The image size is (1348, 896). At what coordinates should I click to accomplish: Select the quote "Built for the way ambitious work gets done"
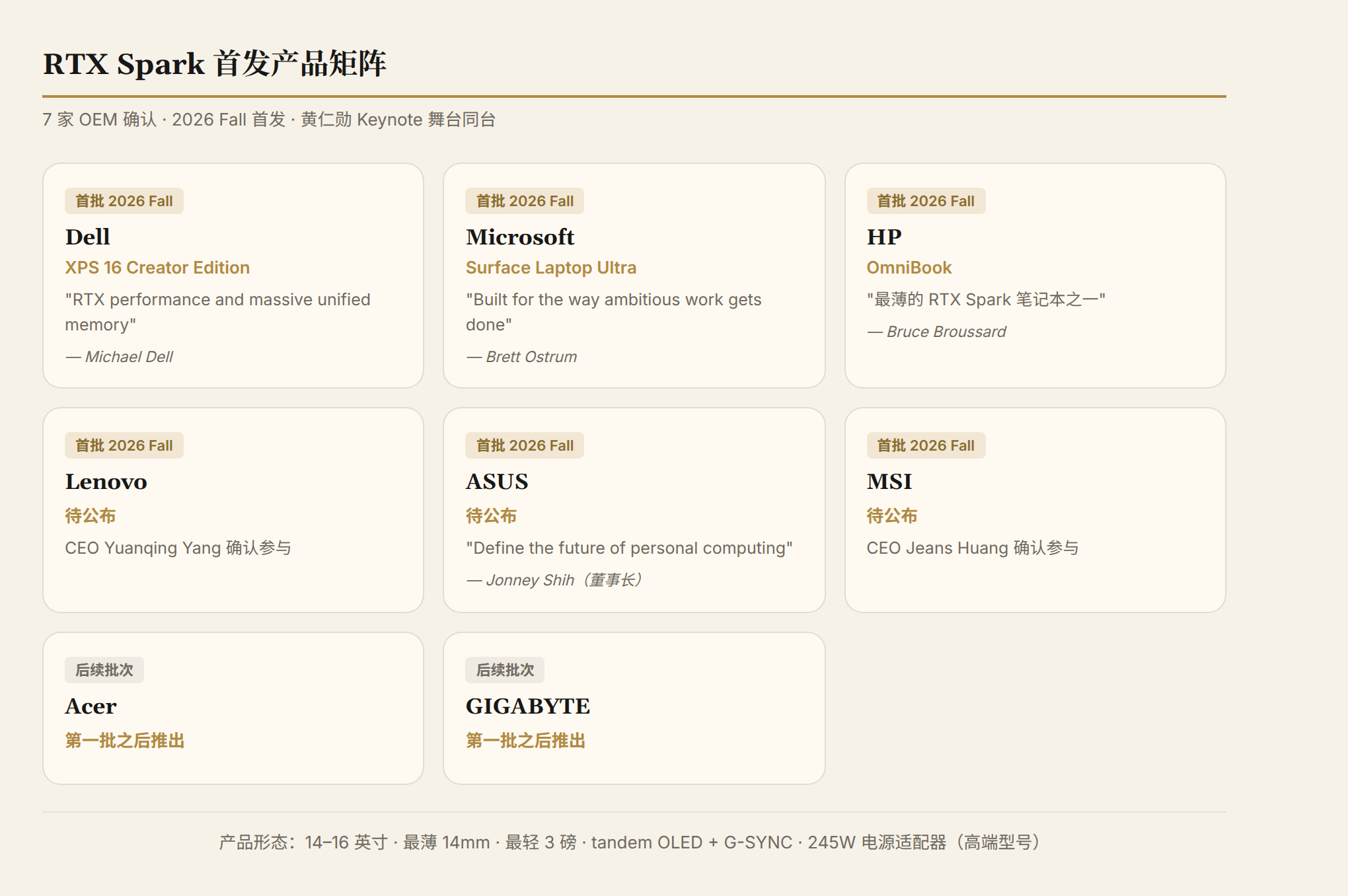pos(613,312)
